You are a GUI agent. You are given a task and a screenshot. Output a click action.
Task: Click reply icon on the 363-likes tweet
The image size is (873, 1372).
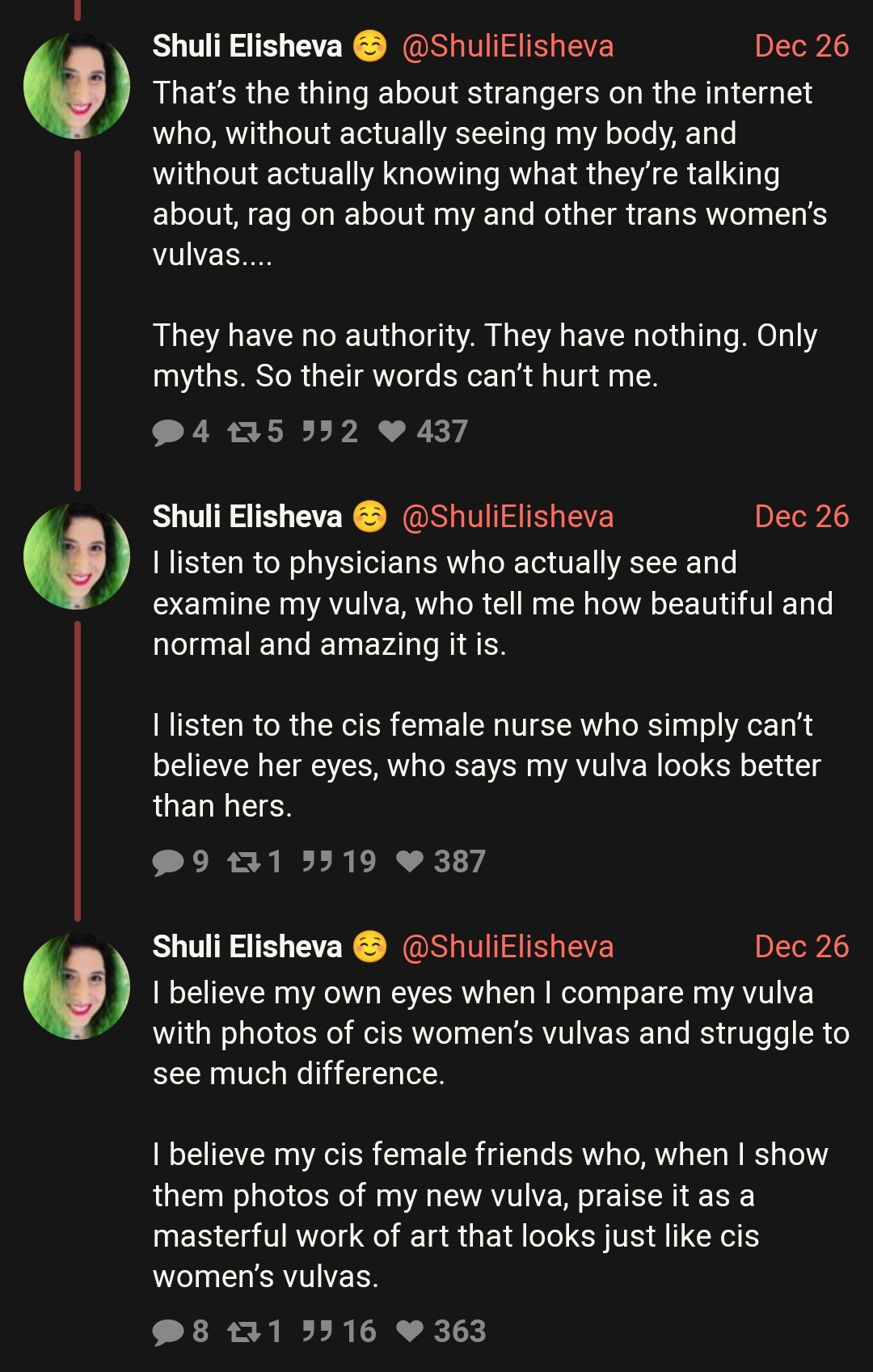click(168, 1332)
